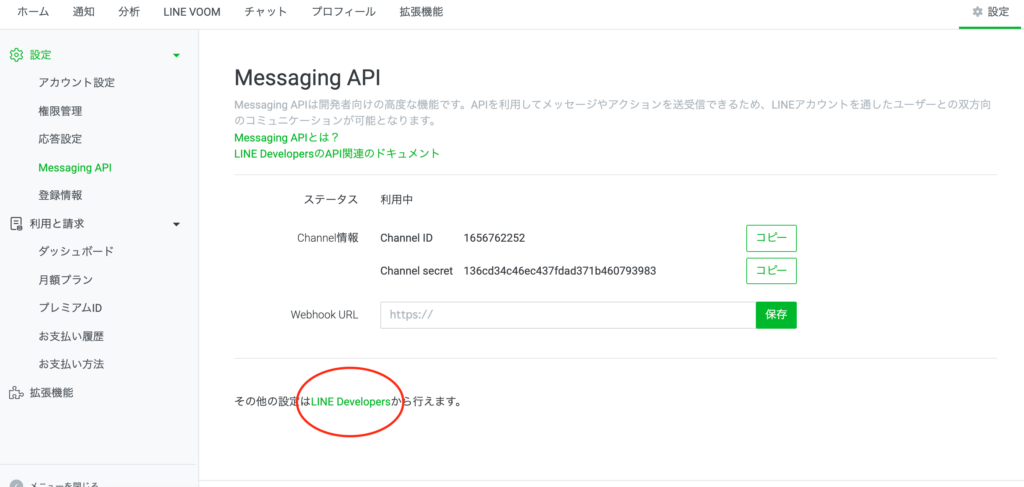Open the 通知 tab

click(83, 12)
